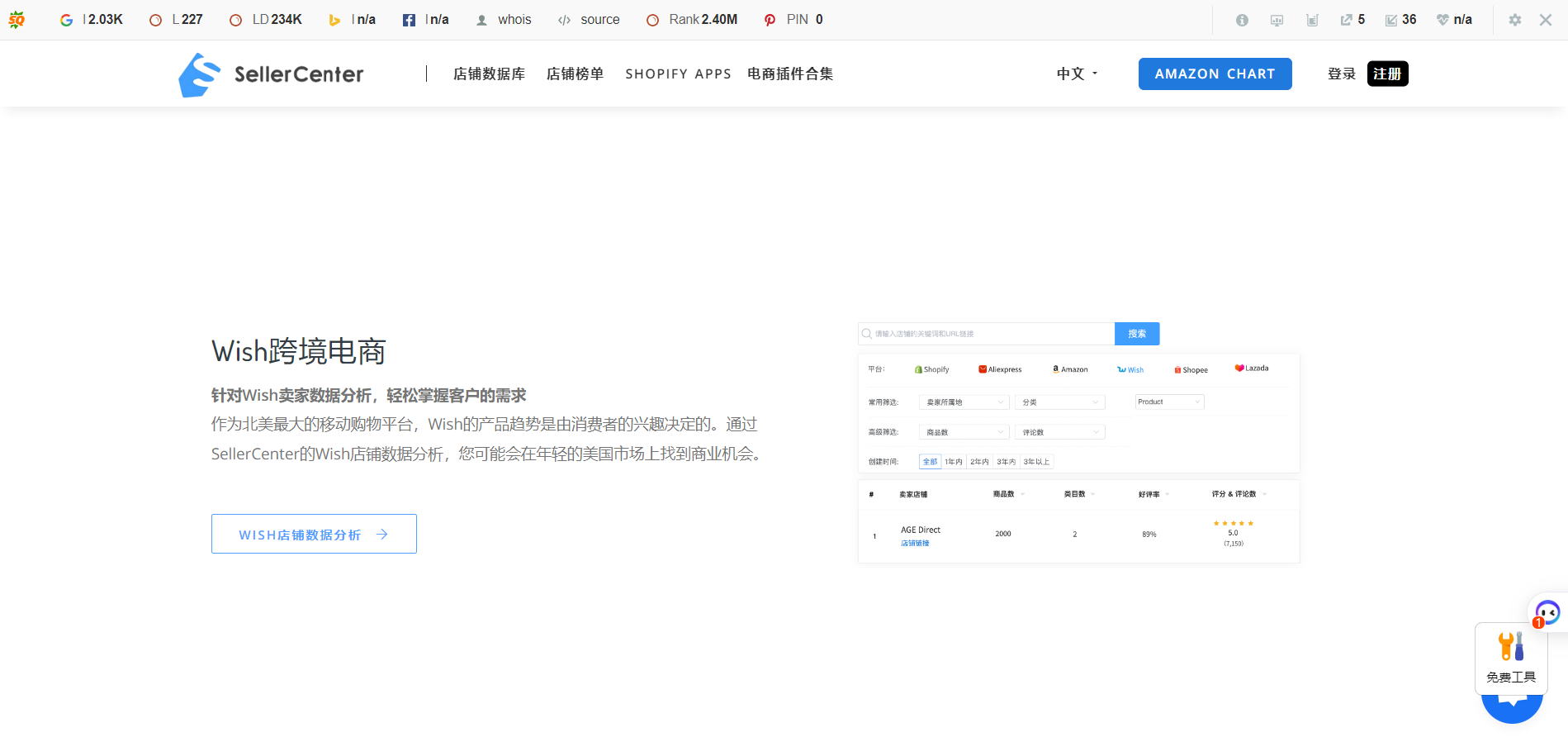Show external links count 5
The image size is (1568, 737).
click(x=1352, y=20)
